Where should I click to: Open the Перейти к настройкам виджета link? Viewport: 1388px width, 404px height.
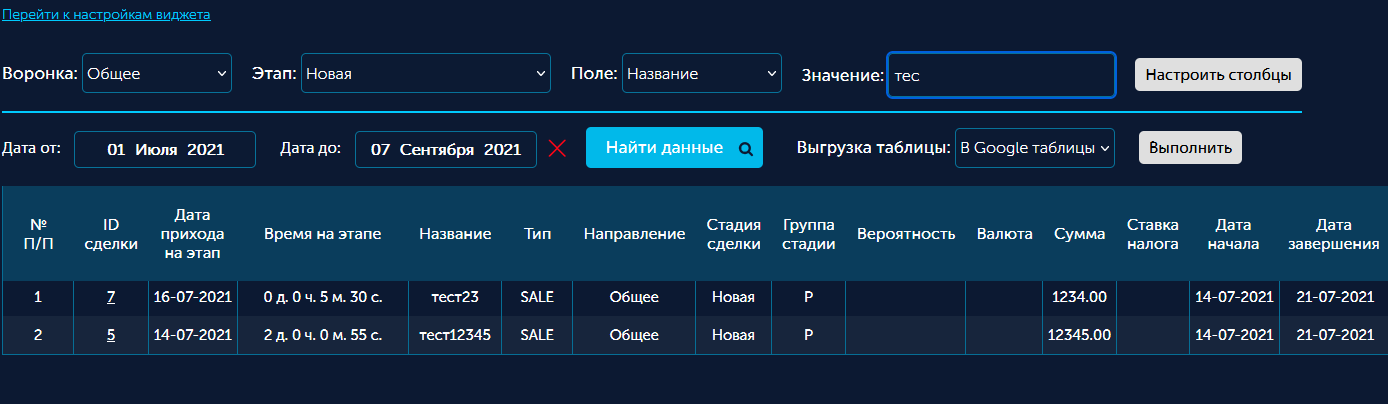pos(106,15)
